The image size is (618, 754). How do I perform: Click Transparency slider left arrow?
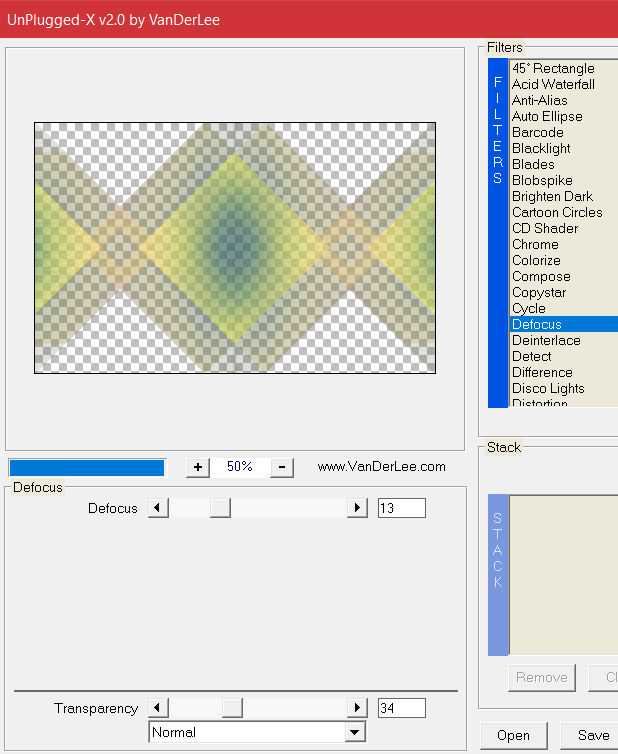158,708
